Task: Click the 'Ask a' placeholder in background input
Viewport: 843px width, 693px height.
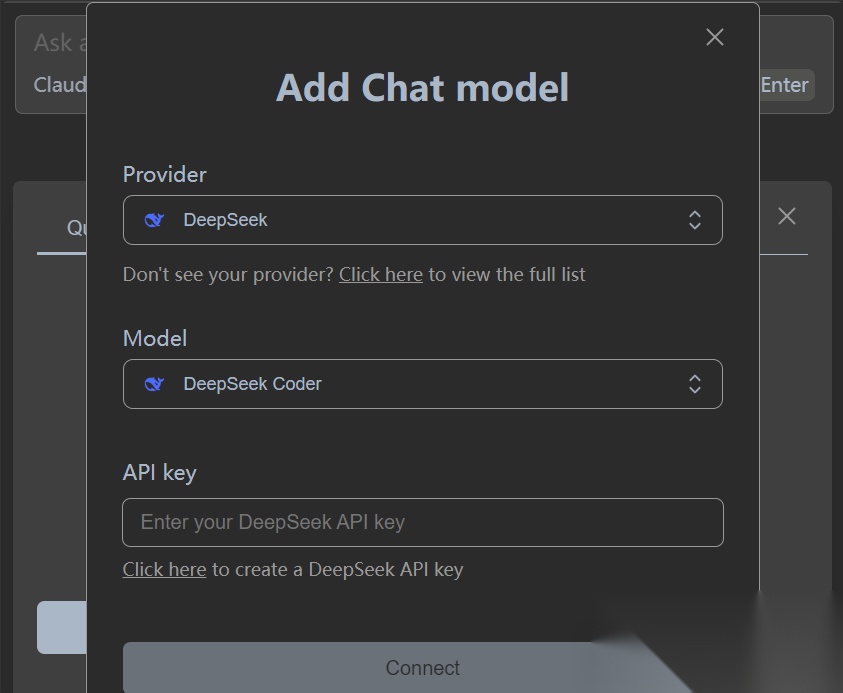Action: click(60, 42)
